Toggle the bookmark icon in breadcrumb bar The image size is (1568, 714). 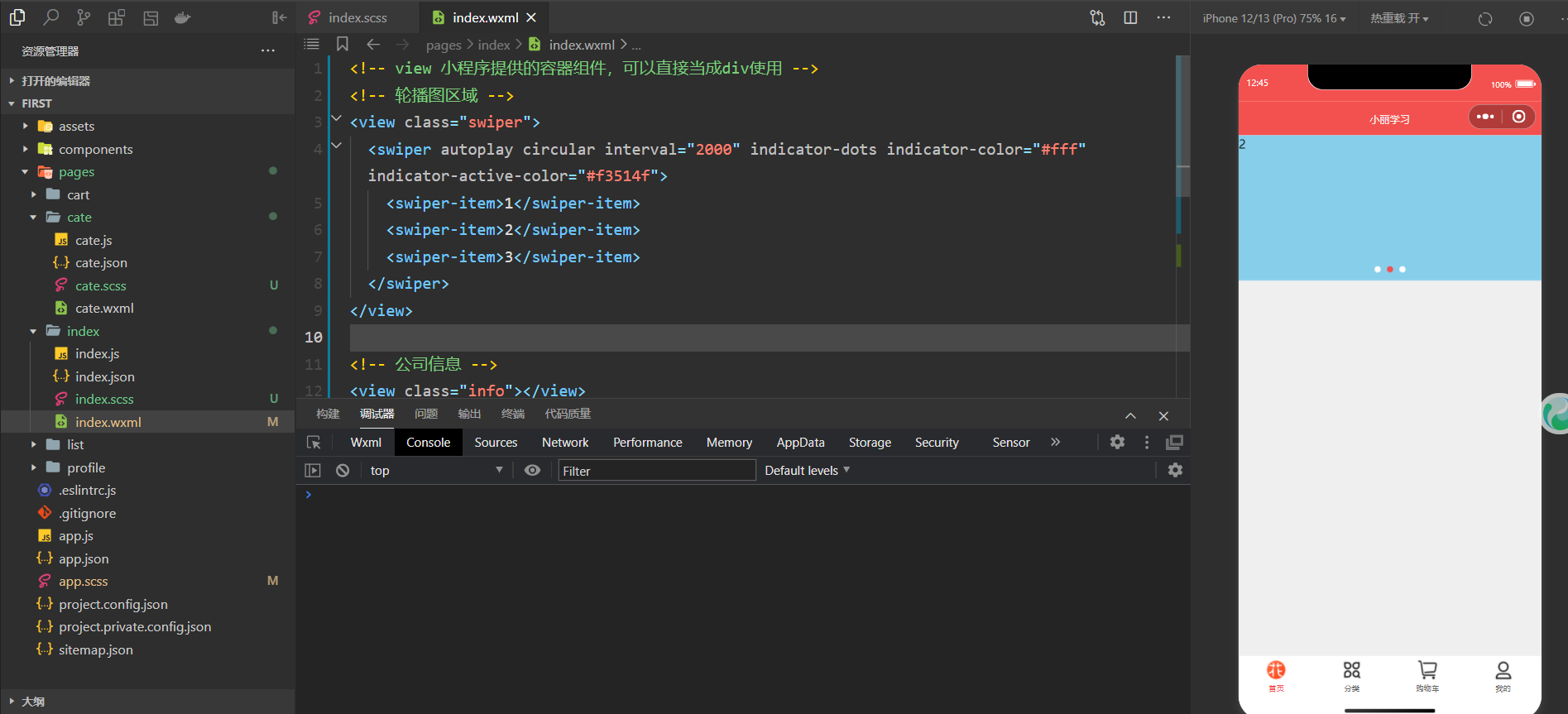(343, 45)
